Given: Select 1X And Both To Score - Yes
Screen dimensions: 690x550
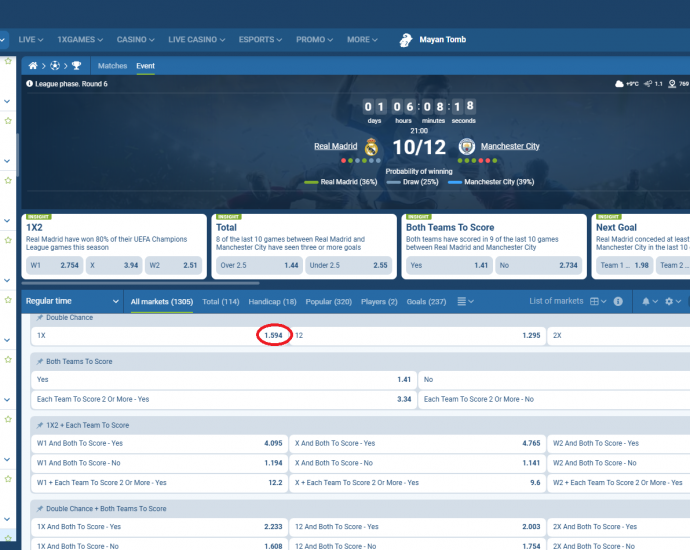Looking at the screenshot, I should tap(160, 527).
